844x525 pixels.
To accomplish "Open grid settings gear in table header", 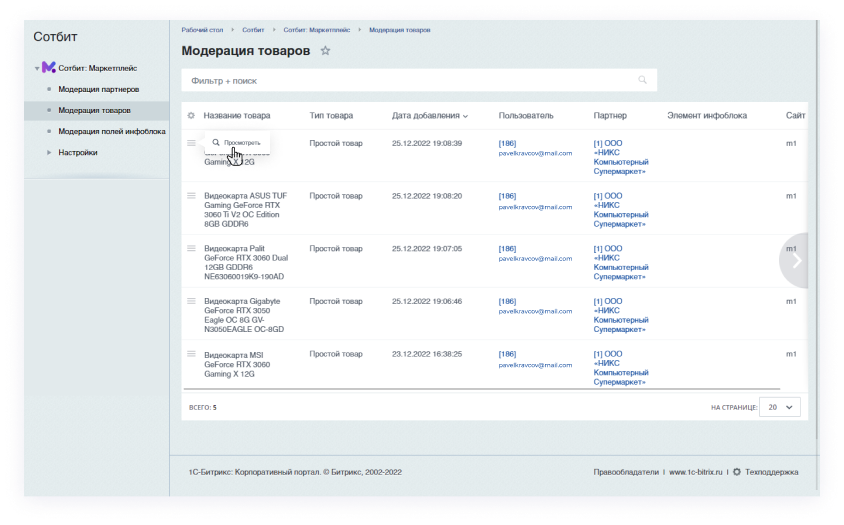I will click(191, 115).
